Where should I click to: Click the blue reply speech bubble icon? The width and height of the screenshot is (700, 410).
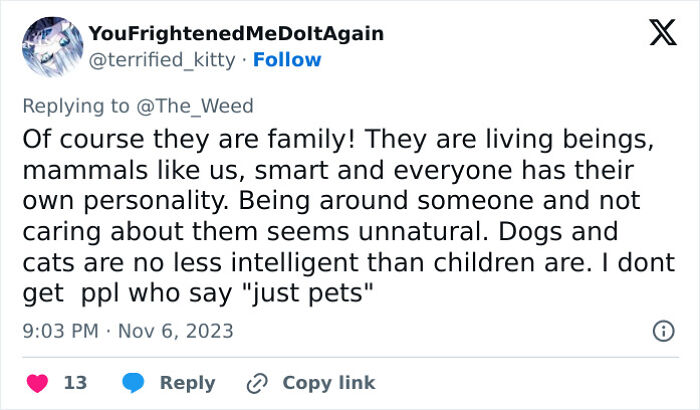click(135, 383)
